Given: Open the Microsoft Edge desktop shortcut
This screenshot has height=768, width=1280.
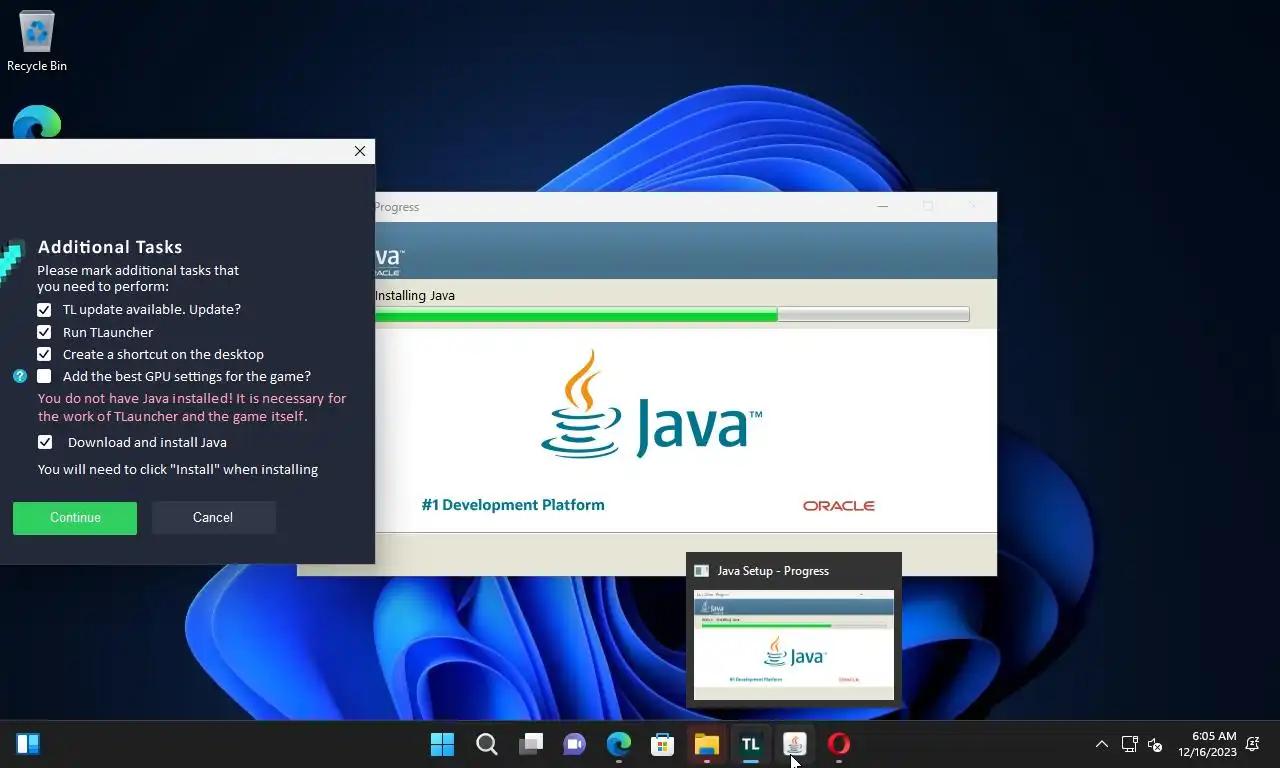Looking at the screenshot, I should (x=37, y=123).
